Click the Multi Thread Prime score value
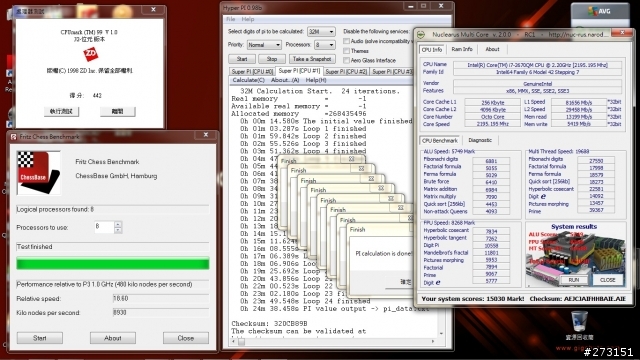 596,210
